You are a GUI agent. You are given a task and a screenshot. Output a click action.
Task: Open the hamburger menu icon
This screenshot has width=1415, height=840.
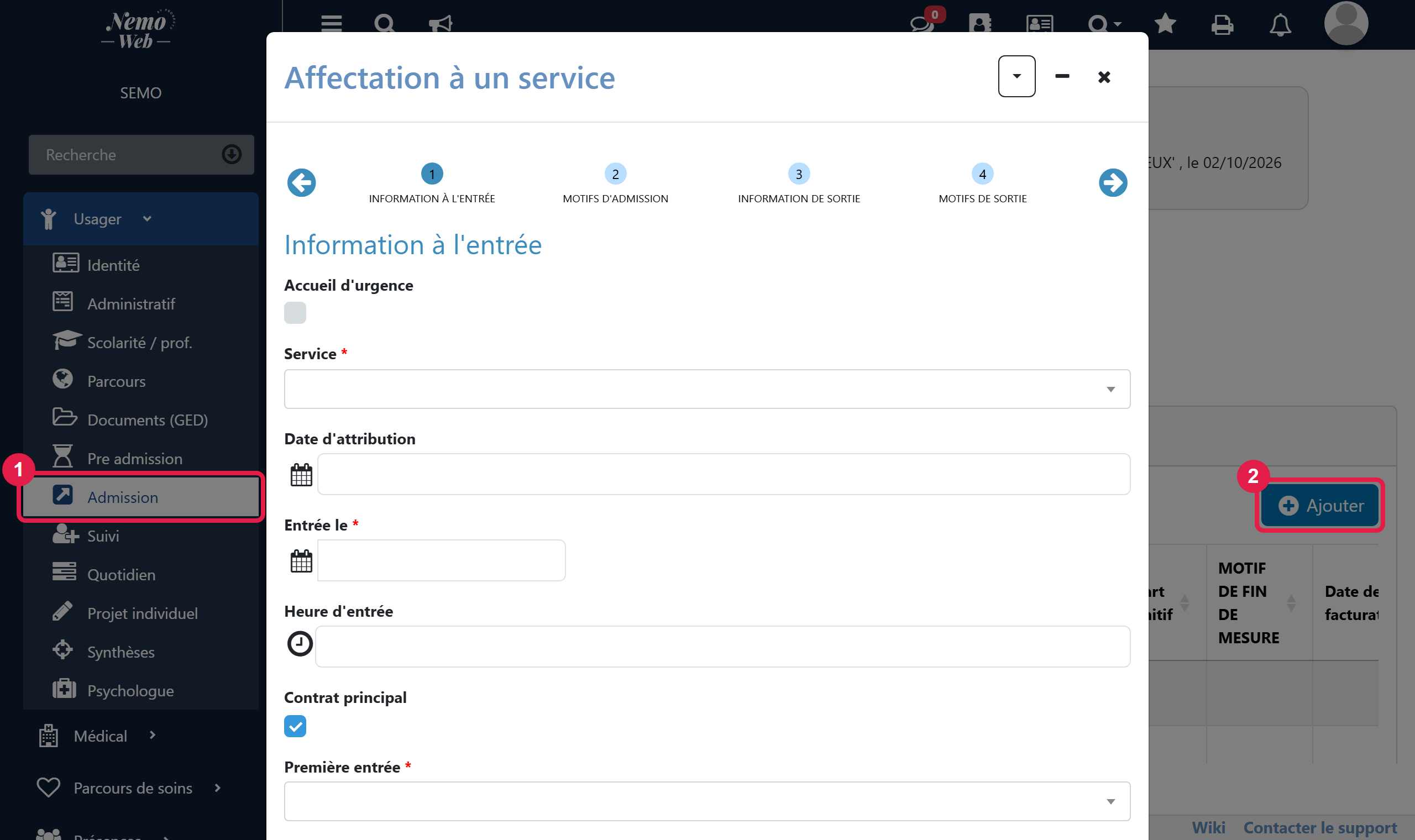point(331,24)
